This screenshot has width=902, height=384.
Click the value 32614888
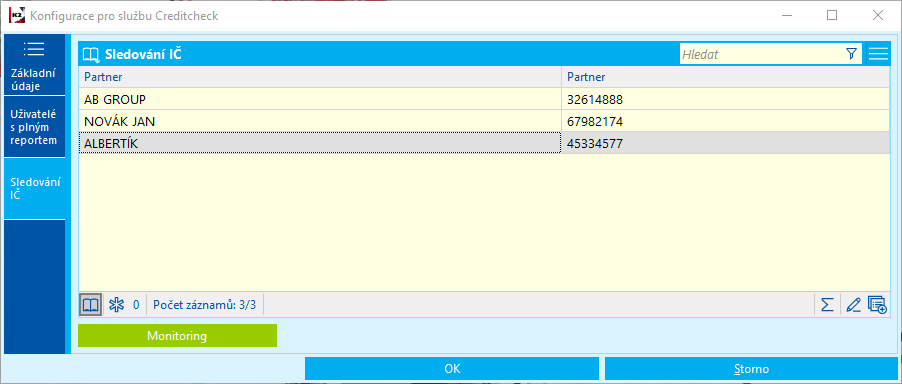coord(595,99)
